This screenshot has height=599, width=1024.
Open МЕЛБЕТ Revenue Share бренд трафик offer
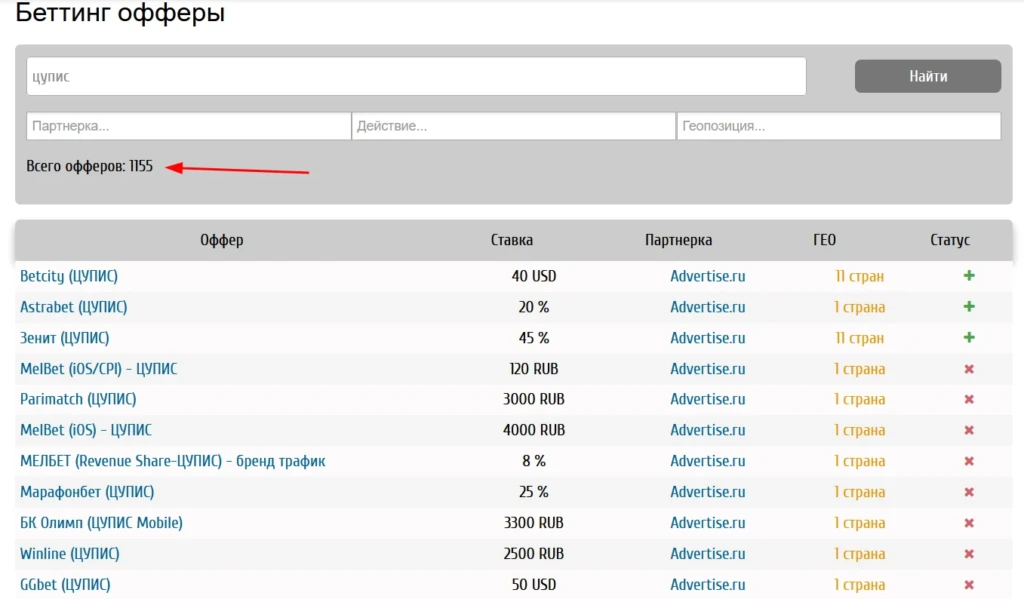point(172,461)
